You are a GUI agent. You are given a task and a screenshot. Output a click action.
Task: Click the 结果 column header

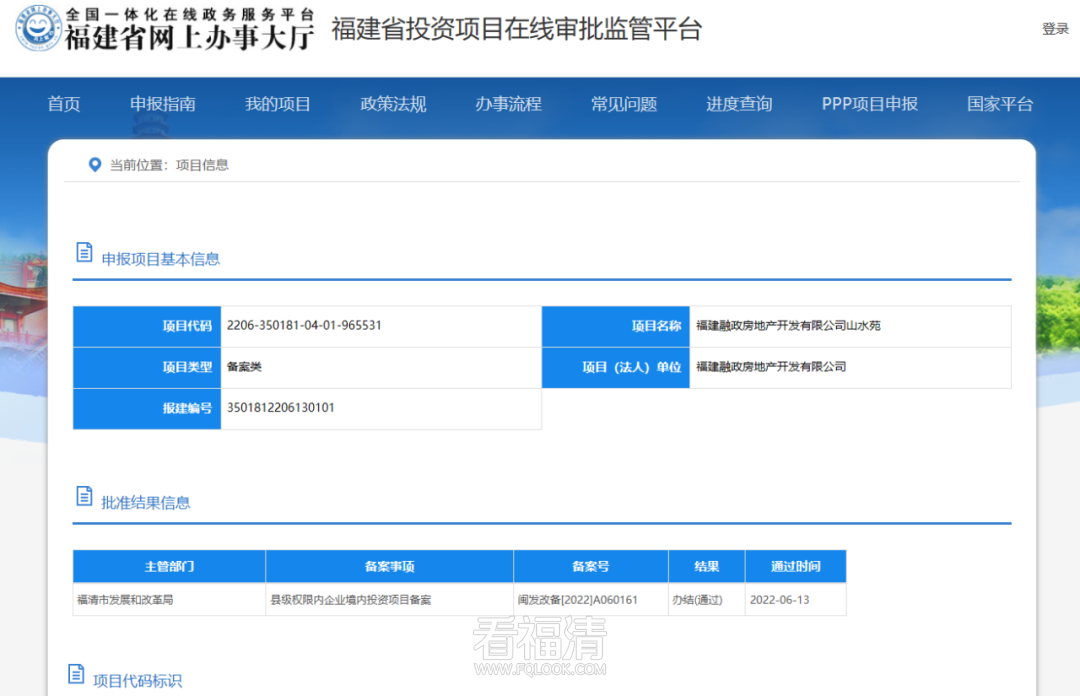(706, 566)
